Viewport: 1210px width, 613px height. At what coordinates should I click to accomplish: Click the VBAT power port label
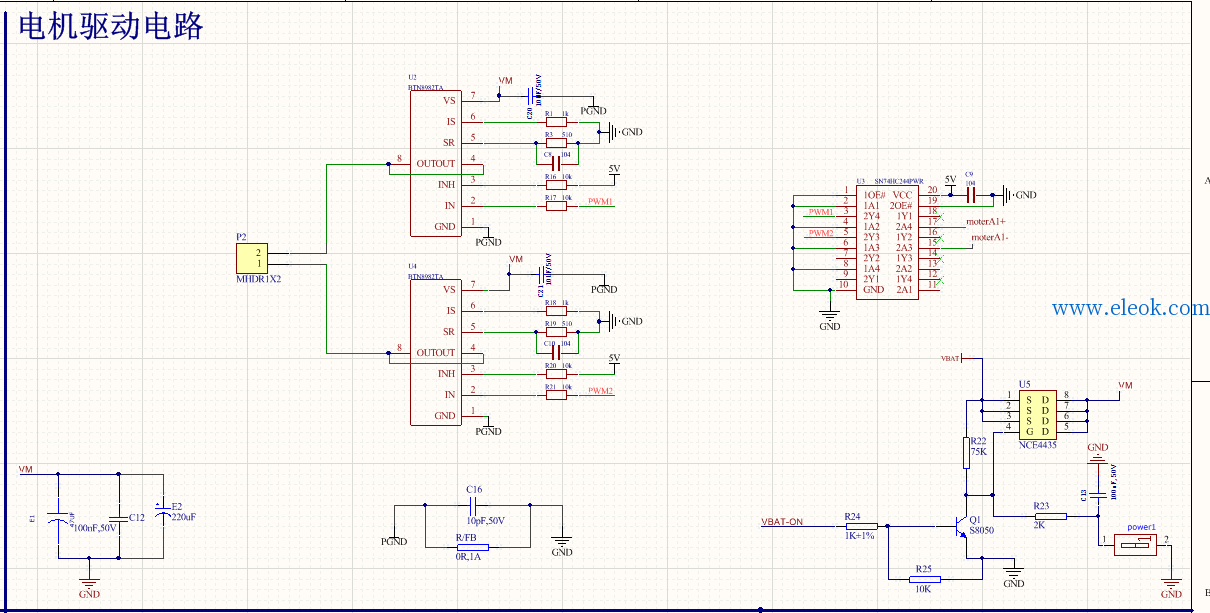point(950,357)
